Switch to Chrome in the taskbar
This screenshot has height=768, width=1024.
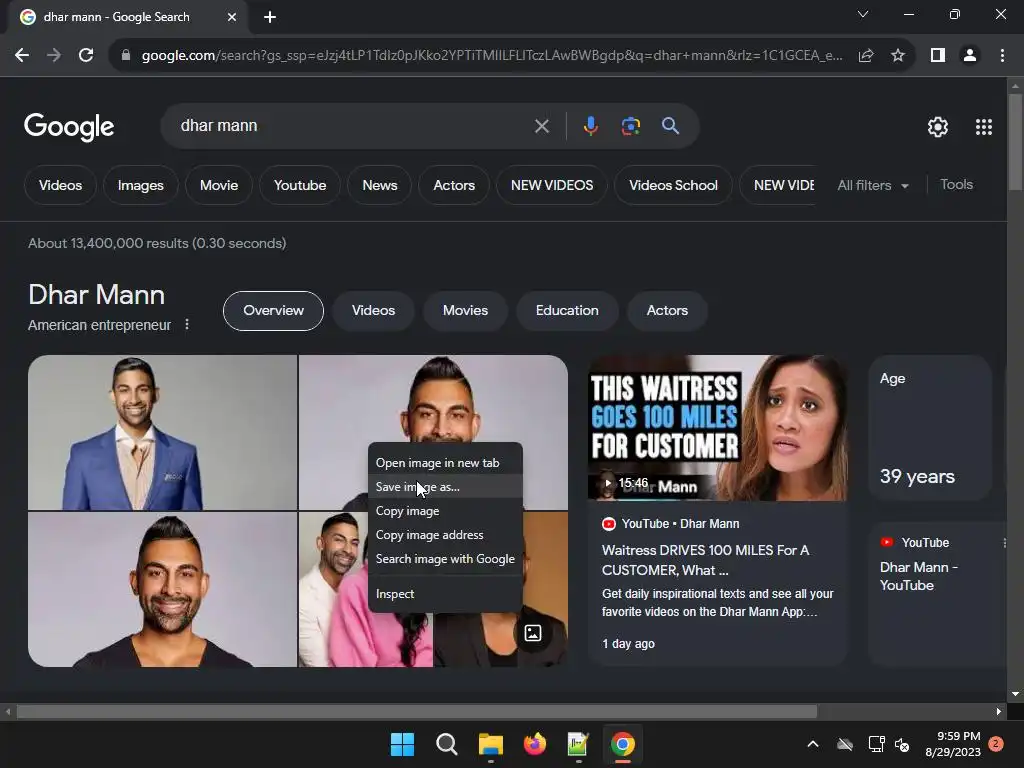tap(622, 744)
